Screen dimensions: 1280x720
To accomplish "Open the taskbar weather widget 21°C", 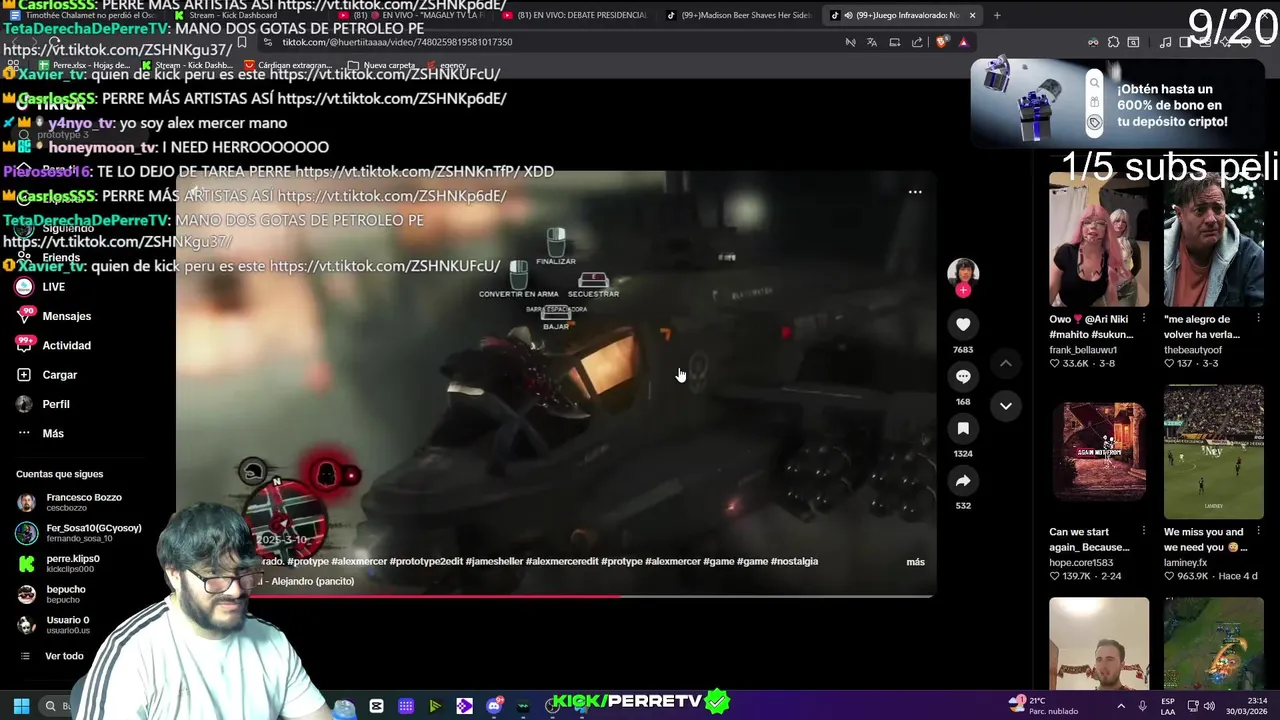I will (1041, 705).
